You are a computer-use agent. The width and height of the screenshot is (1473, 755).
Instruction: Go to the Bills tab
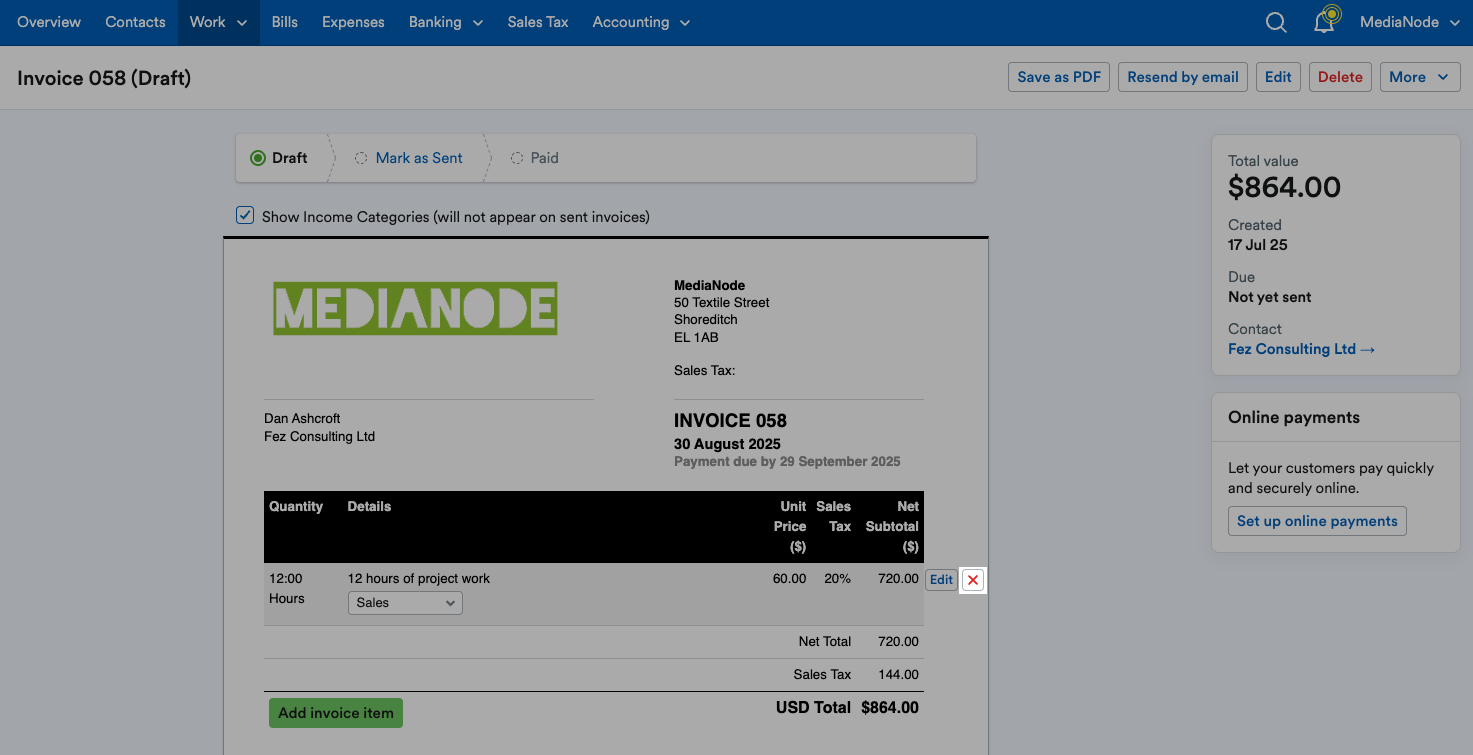(x=285, y=22)
